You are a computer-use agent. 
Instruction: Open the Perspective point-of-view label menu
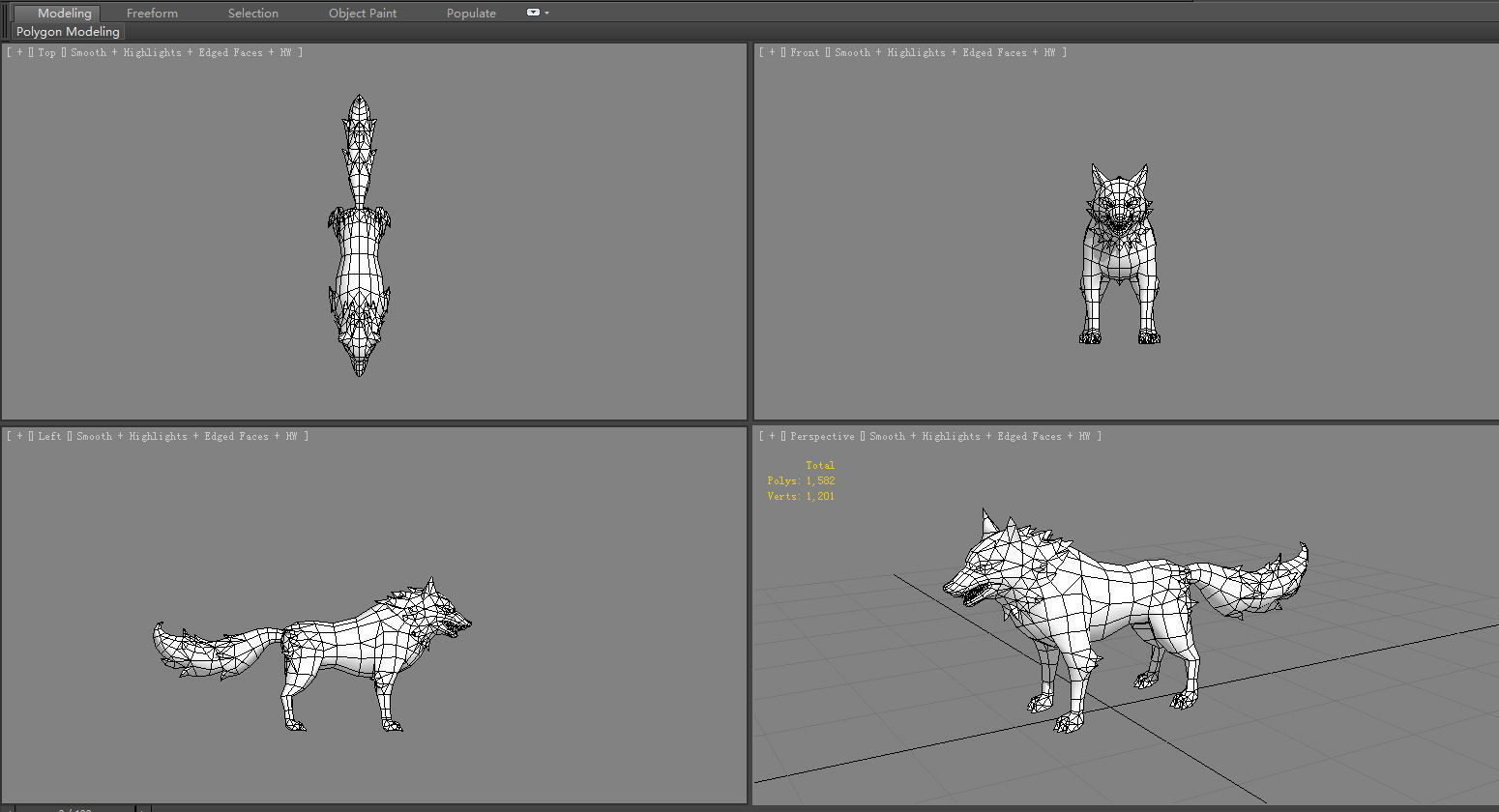coord(821,436)
